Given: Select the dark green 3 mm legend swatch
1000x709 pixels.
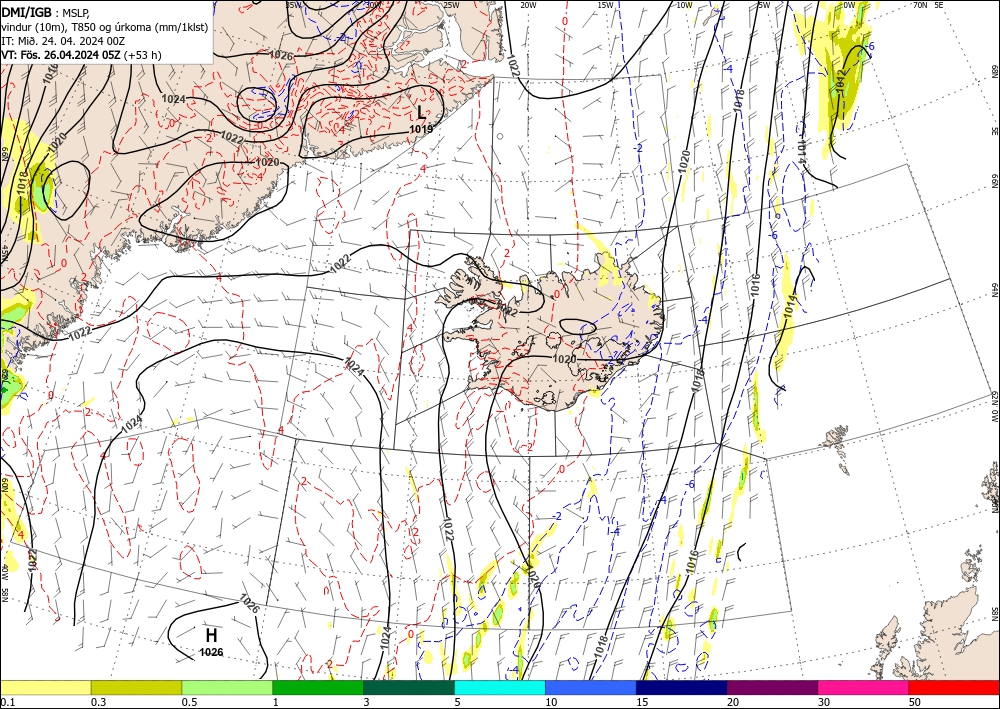Looking at the screenshot, I should tap(409, 687).
